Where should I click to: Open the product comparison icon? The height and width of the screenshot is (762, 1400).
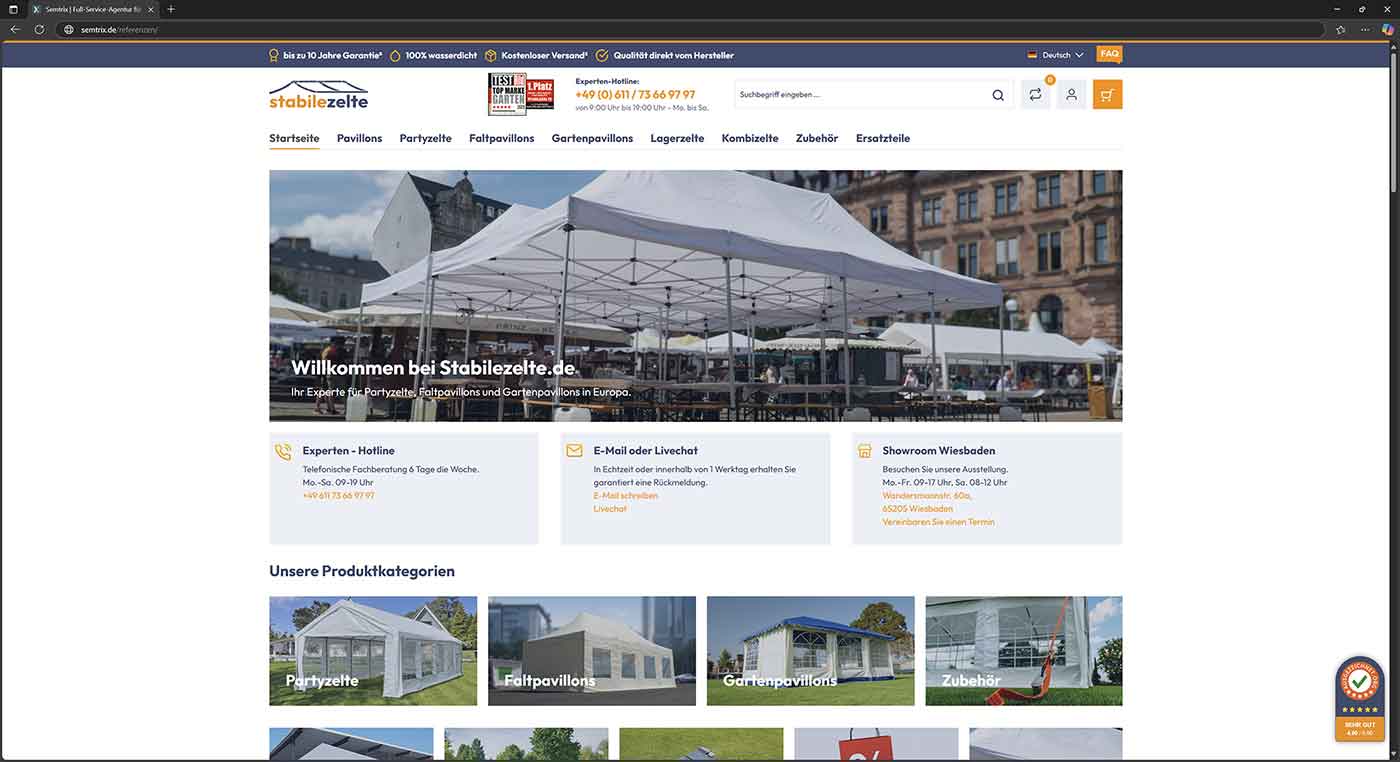[x=1035, y=95]
